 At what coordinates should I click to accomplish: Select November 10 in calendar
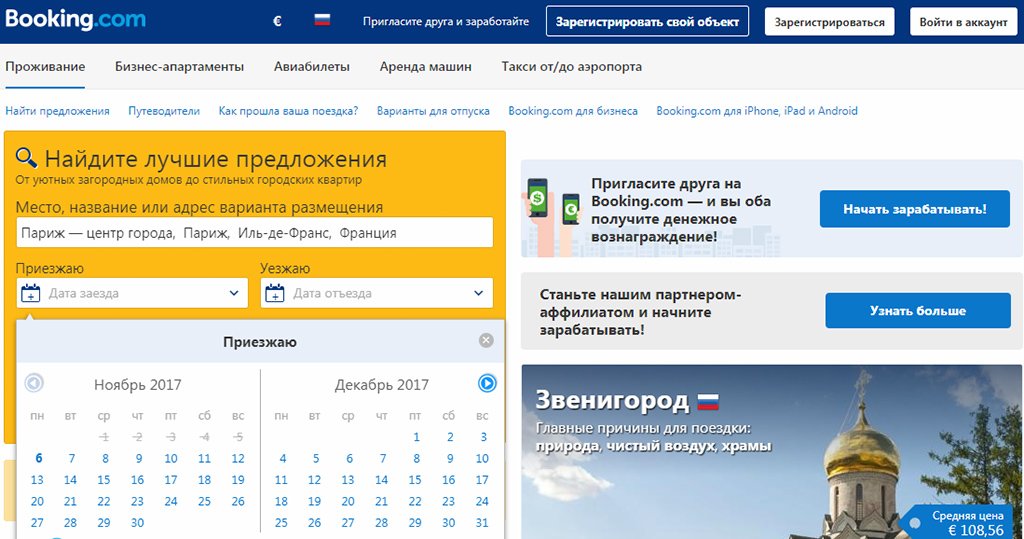171,459
